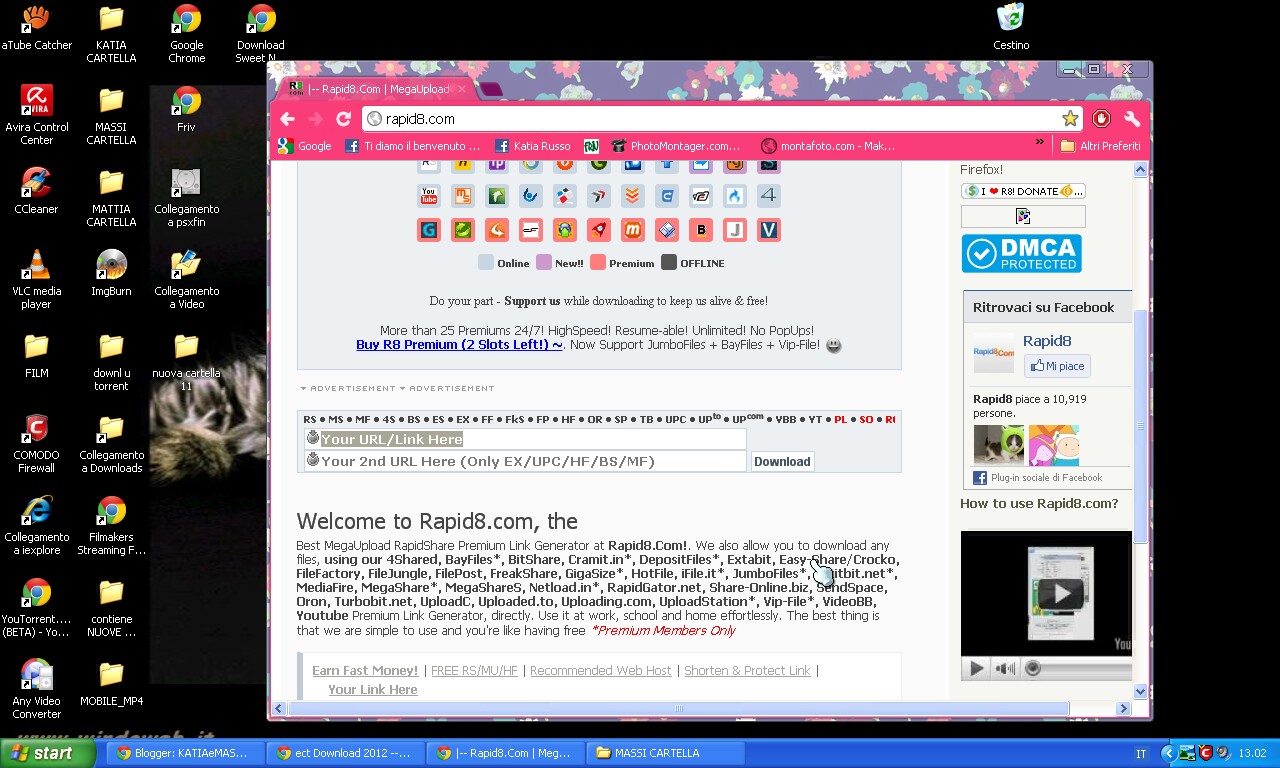Open the Google bookmark in bookmarks bar
The width and height of the screenshot is (1280, 768).
click(x=305, y=146)
